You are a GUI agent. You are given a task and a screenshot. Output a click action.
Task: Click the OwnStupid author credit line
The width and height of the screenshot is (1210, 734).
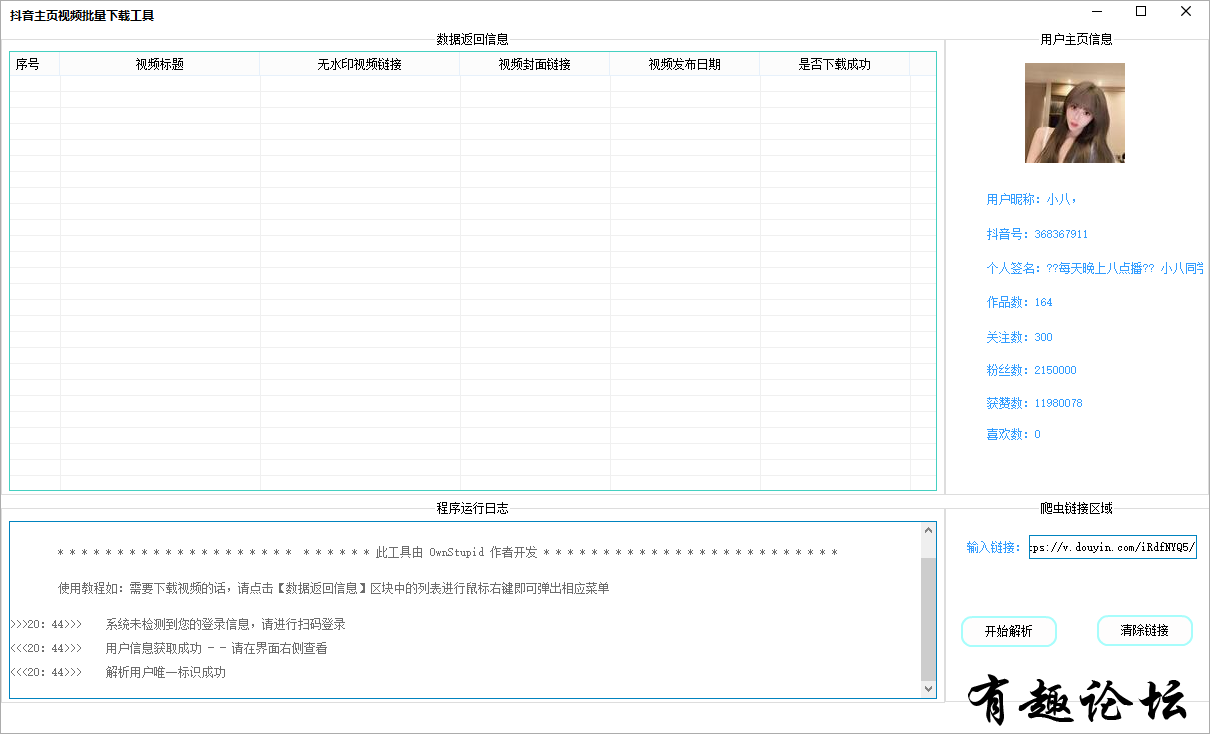pos(448,552)
